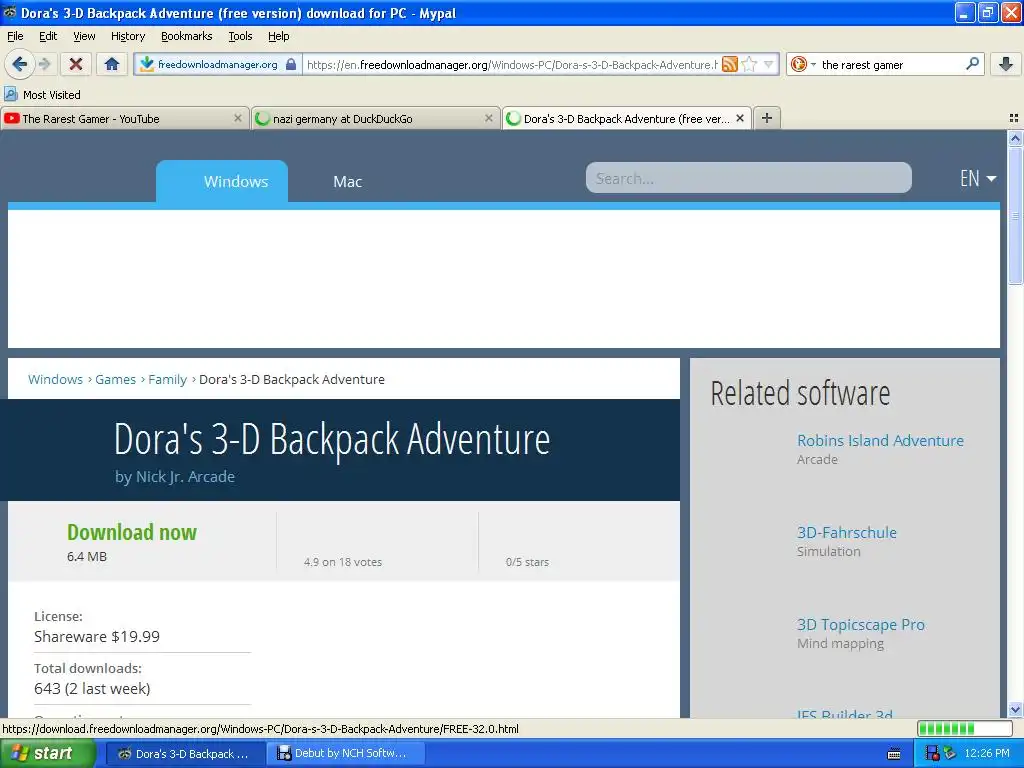The width and height of the screenshot is (1024, 768).
Task: Select the Windows platform tab
Action: pos(222,181)
